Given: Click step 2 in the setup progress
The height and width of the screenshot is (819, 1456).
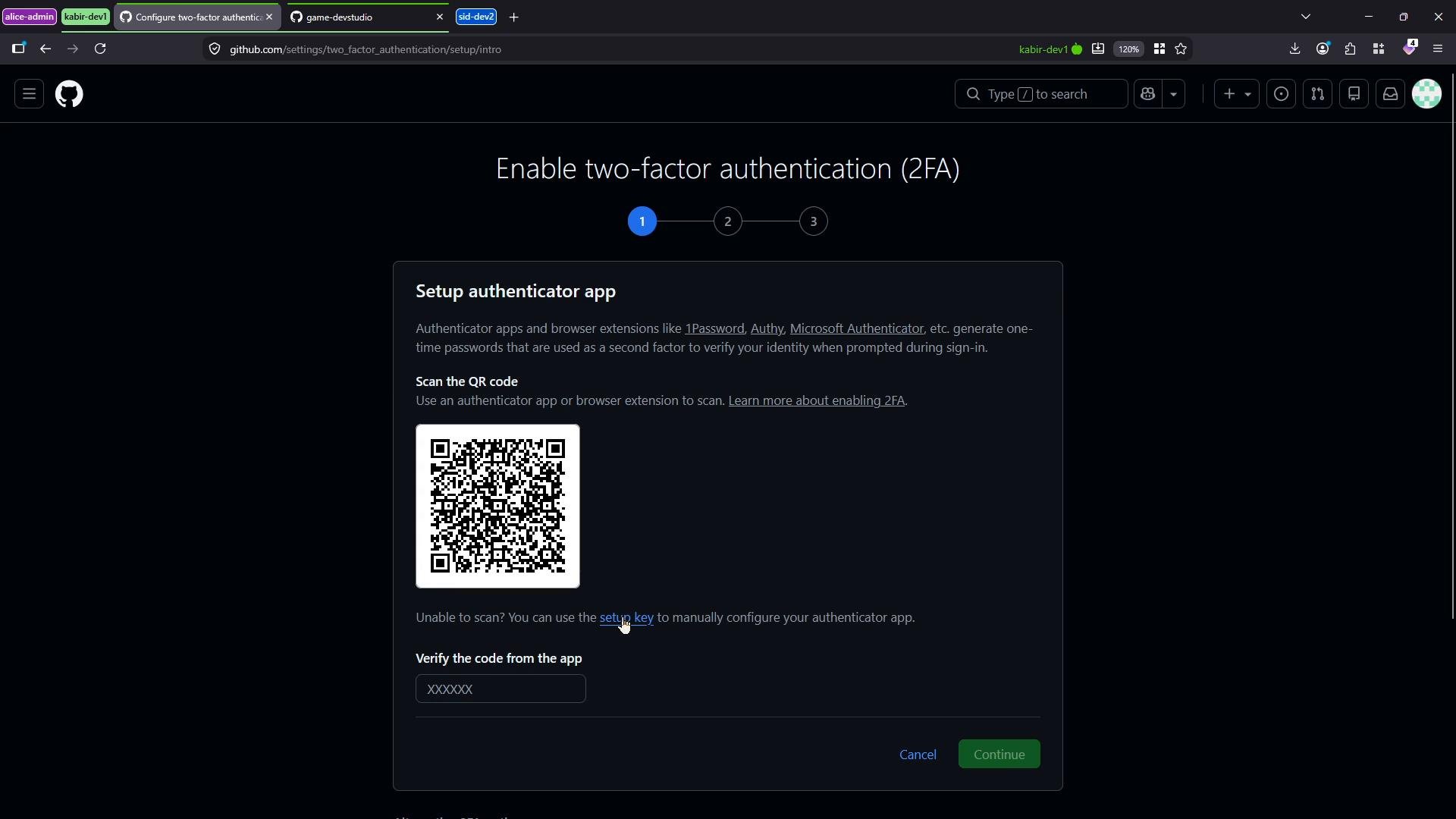Looking at the screenshot, I should point(728,221).
